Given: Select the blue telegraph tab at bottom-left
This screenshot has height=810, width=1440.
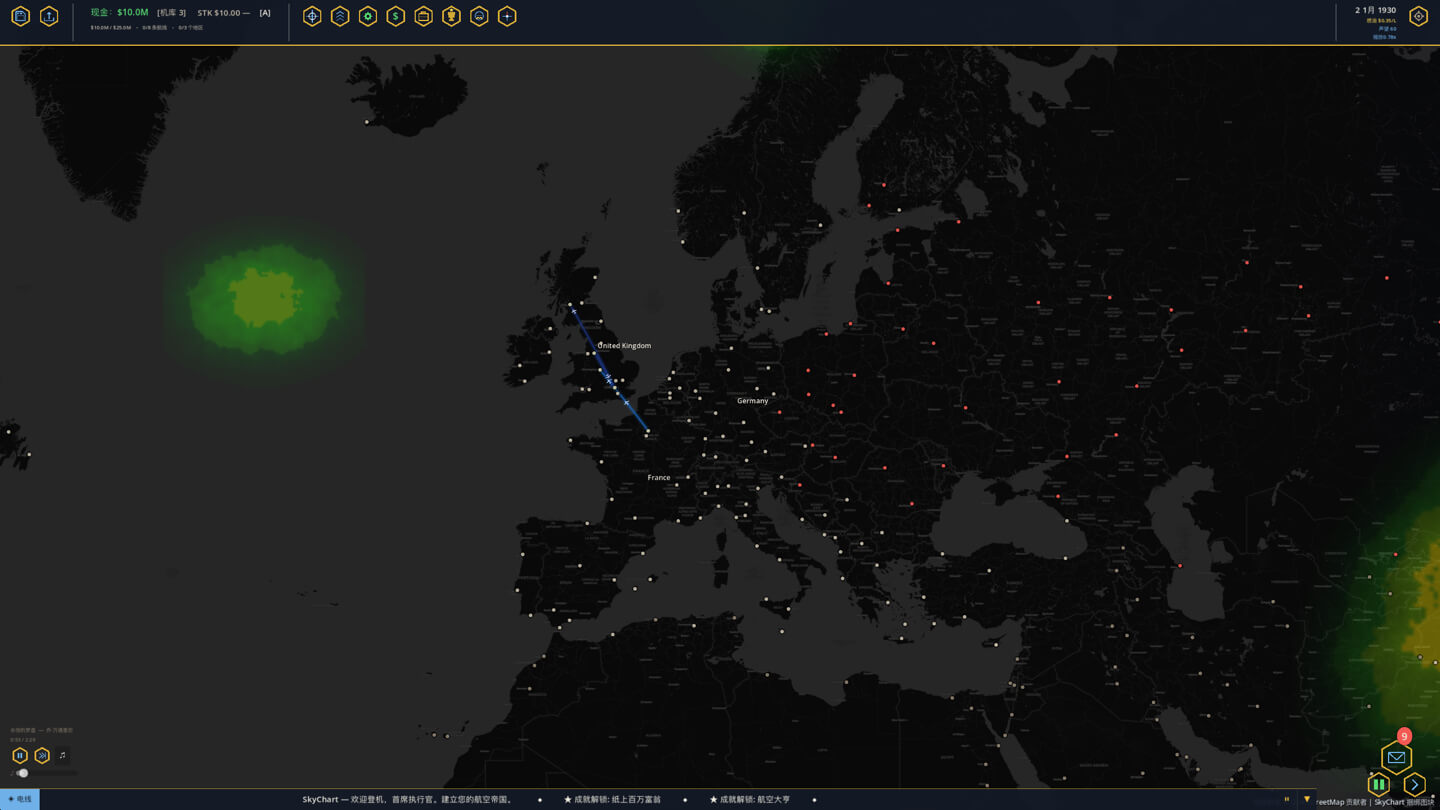Looking at the screenshot, I should [20, 799].
